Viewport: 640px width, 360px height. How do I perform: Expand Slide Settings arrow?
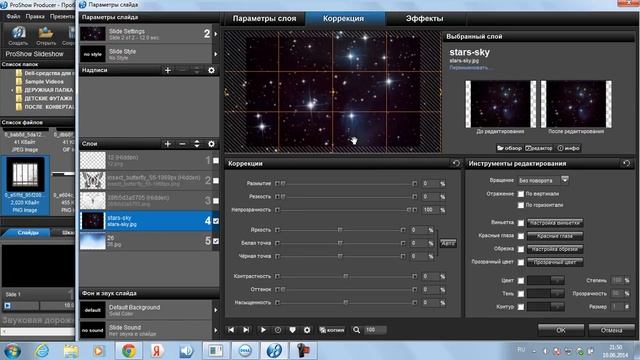click(216, 34)
